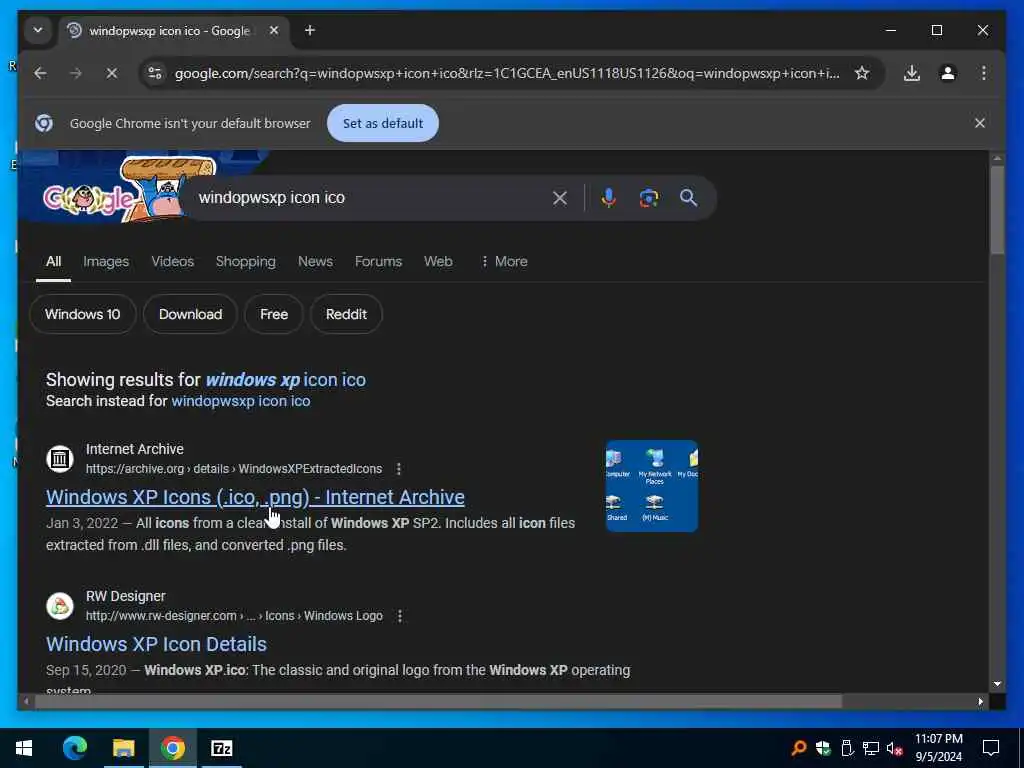Open network status tray icon
This screenshot has width=1024, height=768.
pos(871,748)
